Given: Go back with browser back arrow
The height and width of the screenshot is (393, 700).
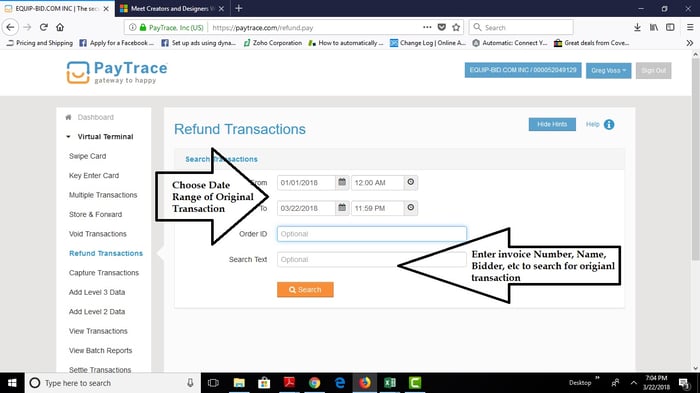Looking at the screenshot, I should point(10,27).
